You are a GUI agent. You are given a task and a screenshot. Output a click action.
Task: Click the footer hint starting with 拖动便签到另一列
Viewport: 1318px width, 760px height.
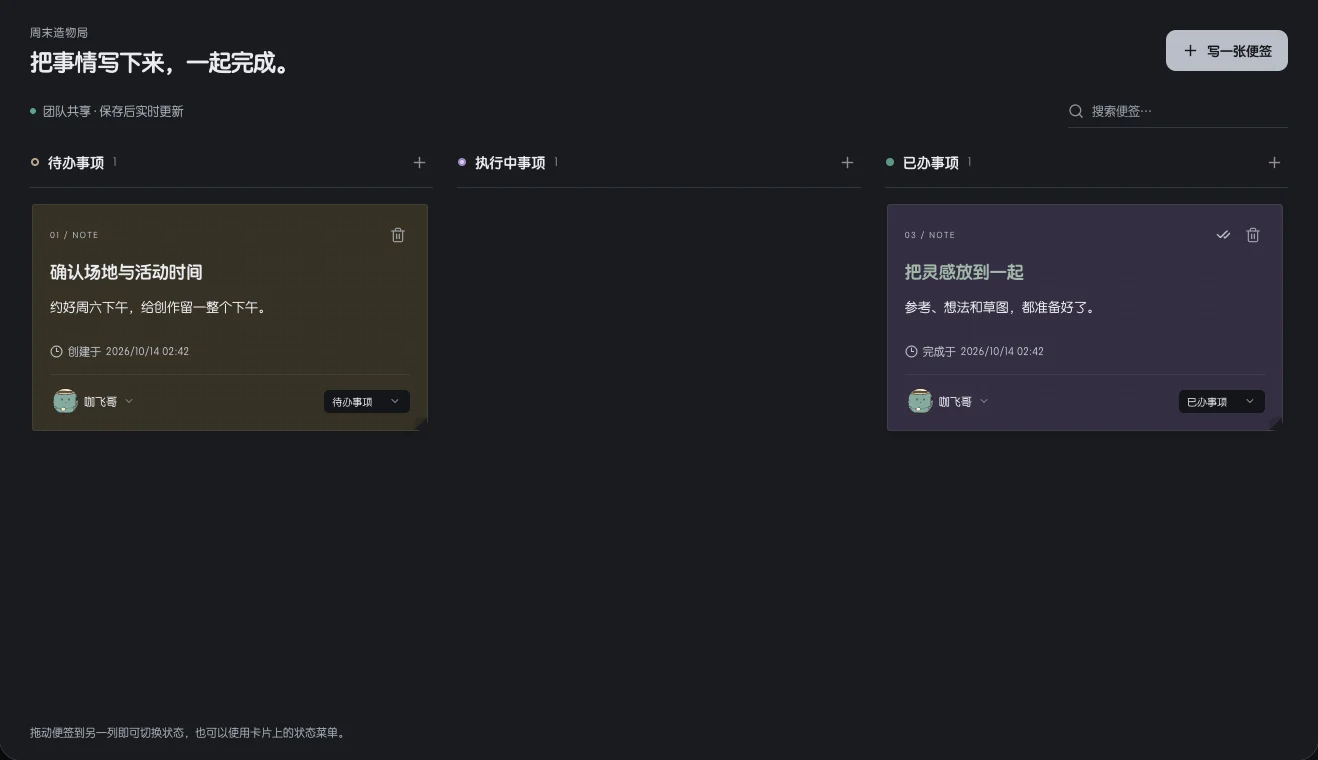click(x=189, y=733)
